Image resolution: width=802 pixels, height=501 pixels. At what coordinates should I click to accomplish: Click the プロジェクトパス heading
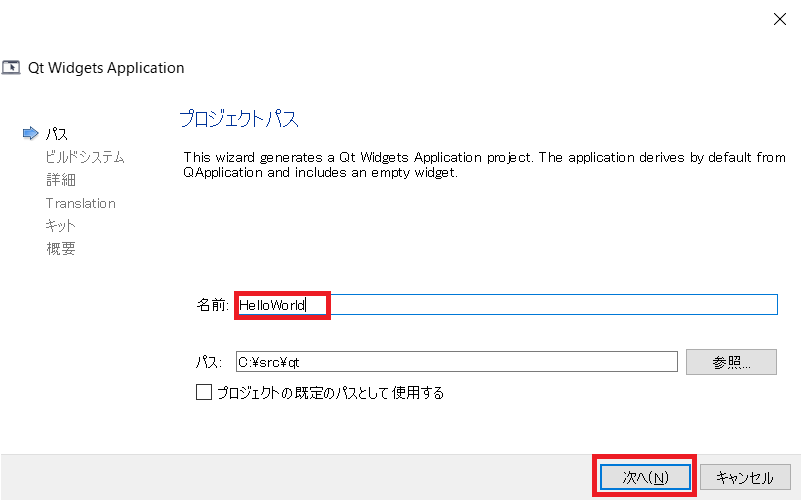tap(239, 119)
